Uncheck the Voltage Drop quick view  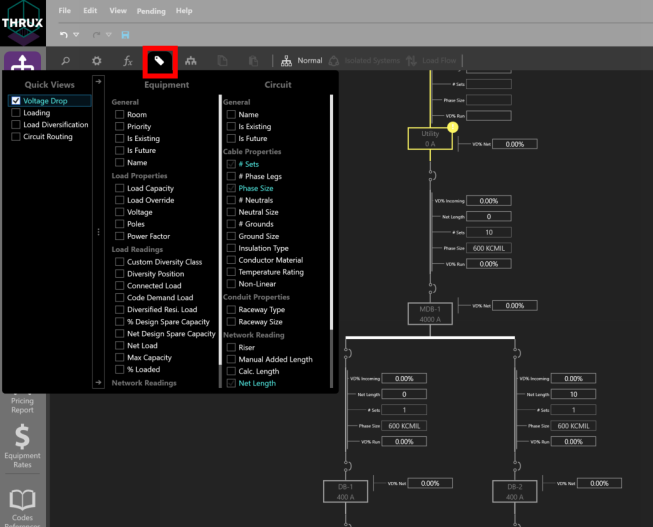tap(16, 101)
